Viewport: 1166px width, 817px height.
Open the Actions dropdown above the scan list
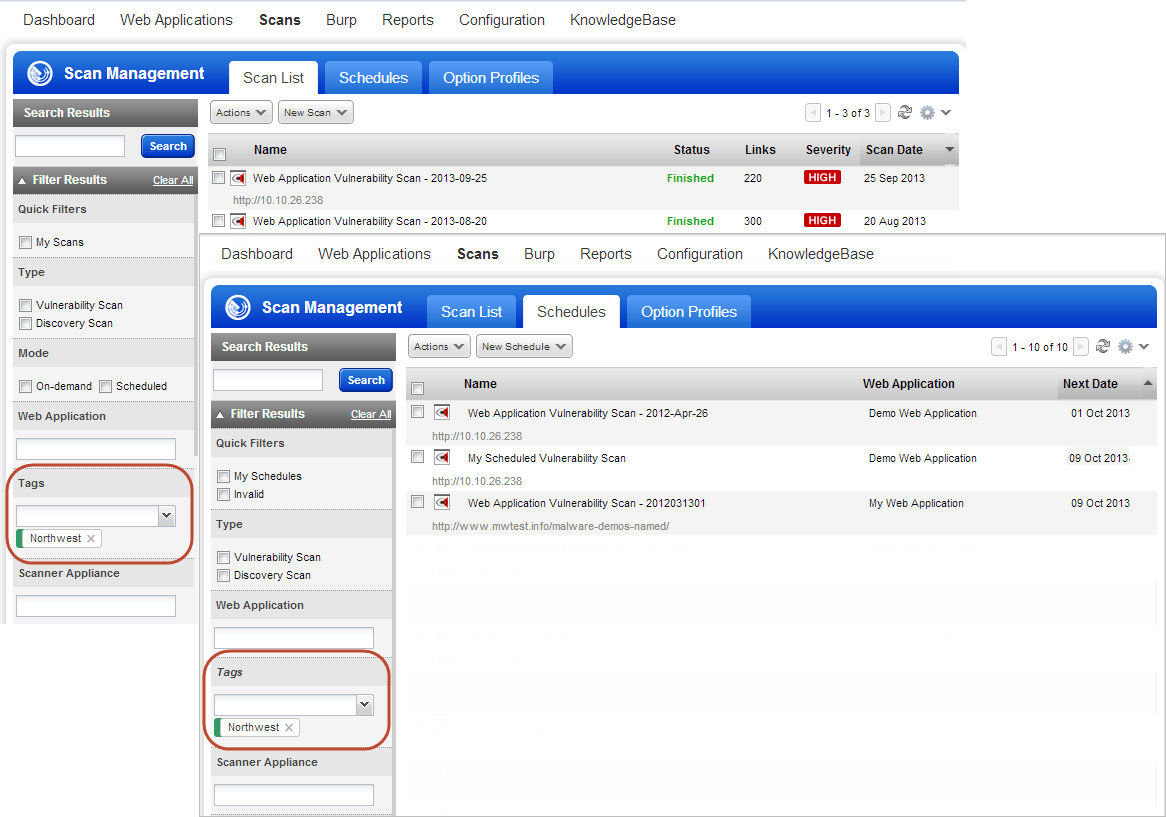click(x=241, y=112)
